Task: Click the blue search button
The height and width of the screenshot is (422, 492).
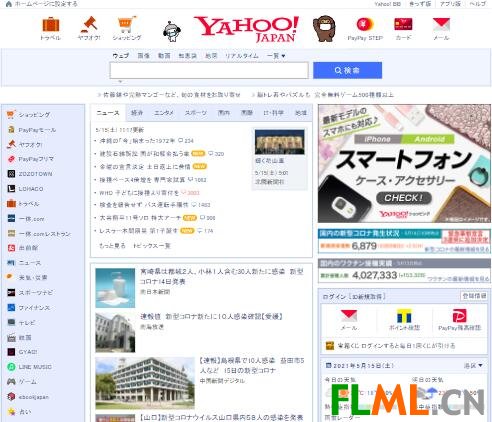Action: (347, 70)
